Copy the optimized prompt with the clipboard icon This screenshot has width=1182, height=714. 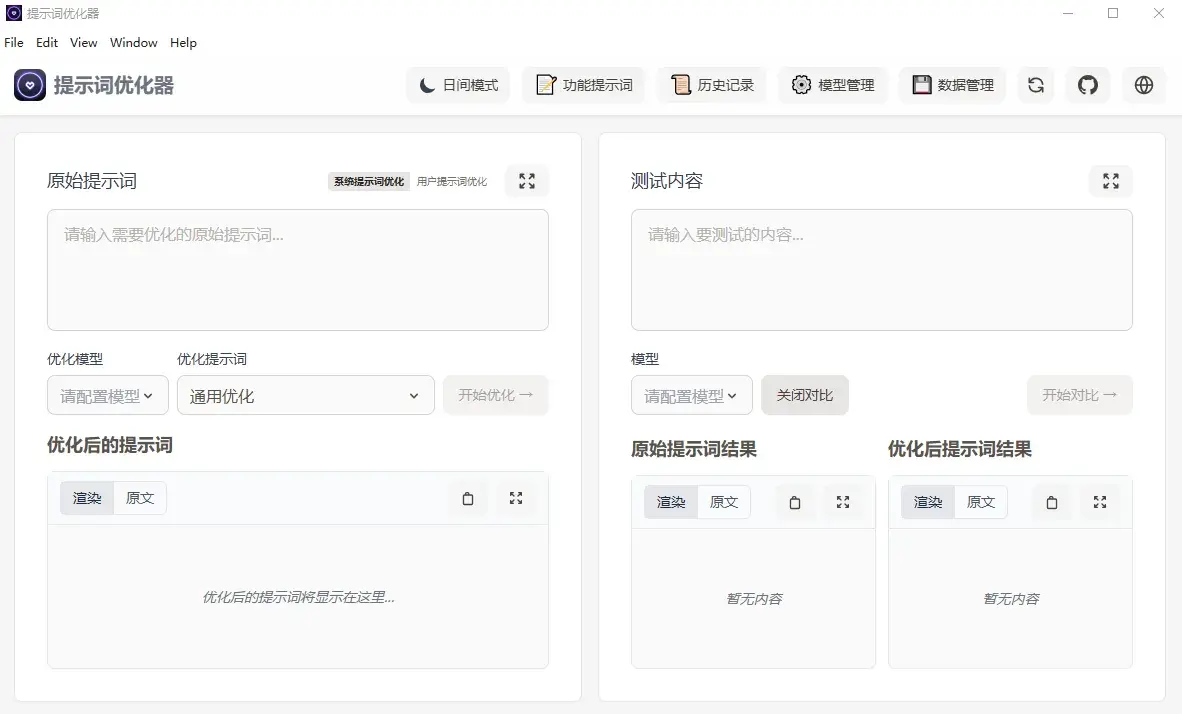click(467, 497)
